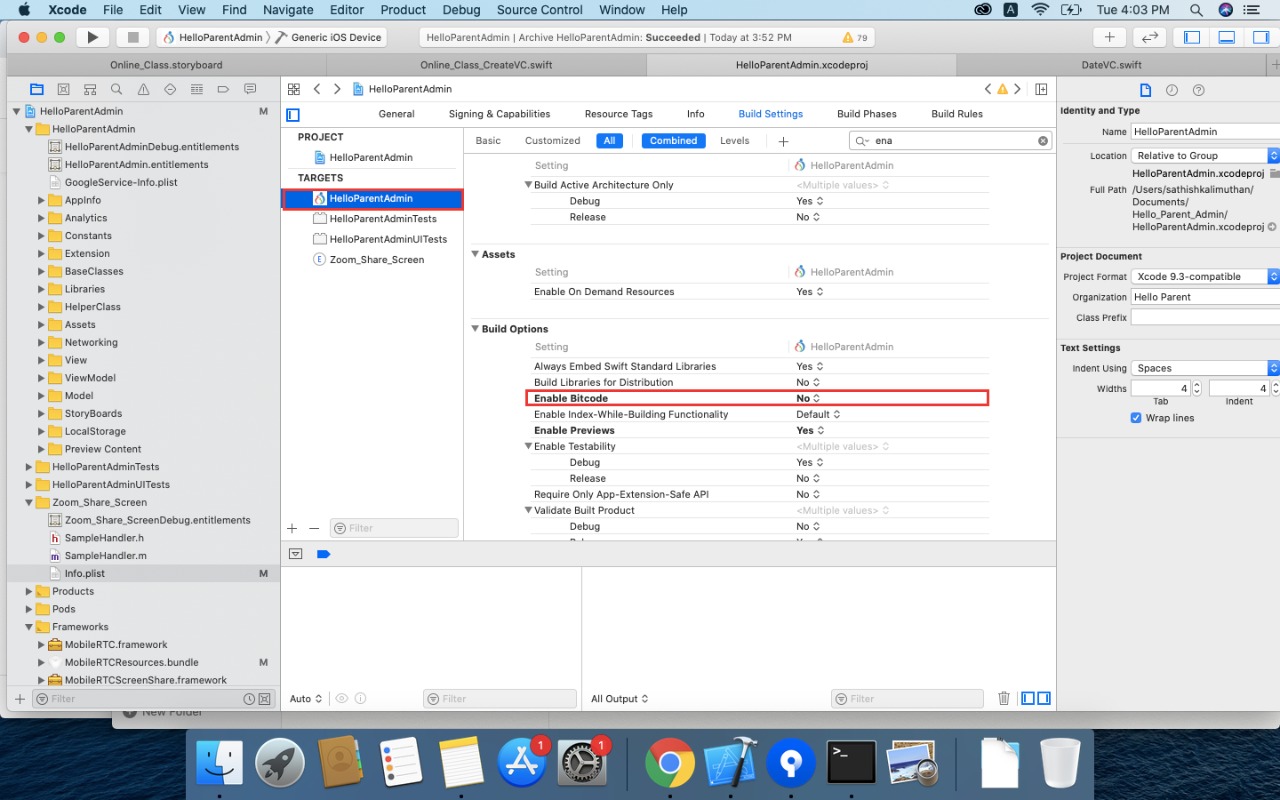1280x800 pixels.
Task: Remove the selected target with minus button
Action: pyautogui.click(x=314, y=528)
